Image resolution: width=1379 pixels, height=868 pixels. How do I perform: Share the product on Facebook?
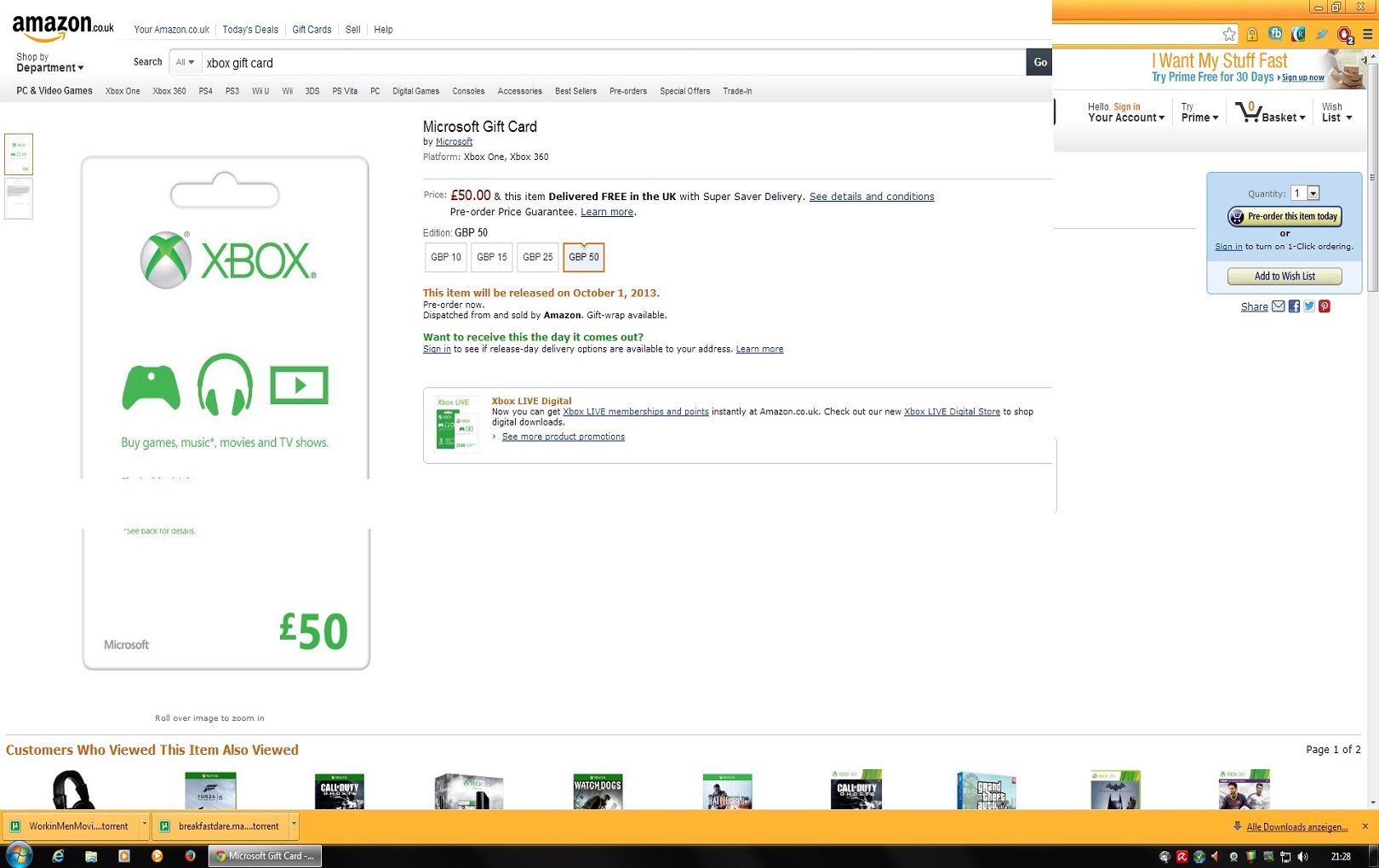[1294, 306]
